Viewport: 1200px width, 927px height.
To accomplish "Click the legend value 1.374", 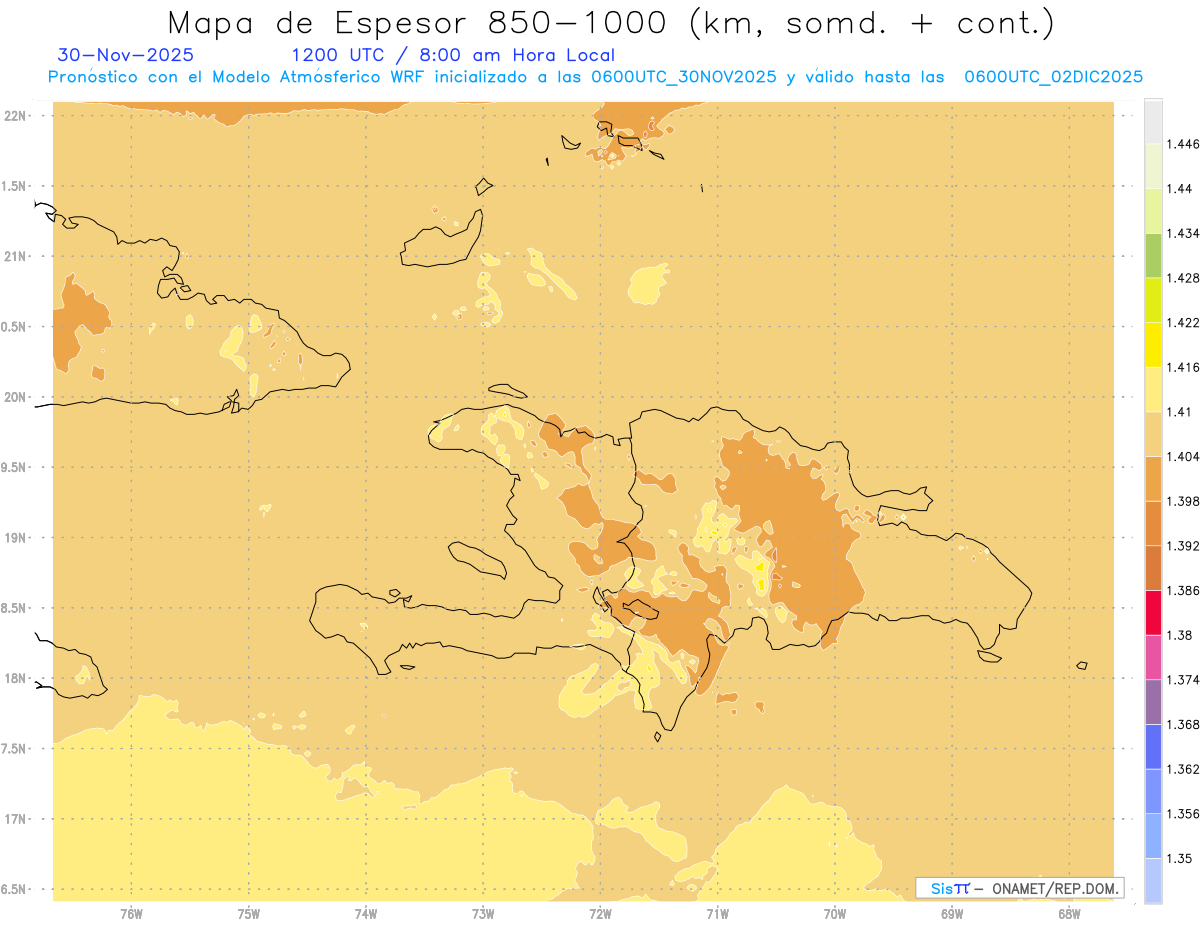I will [1182, 679].
